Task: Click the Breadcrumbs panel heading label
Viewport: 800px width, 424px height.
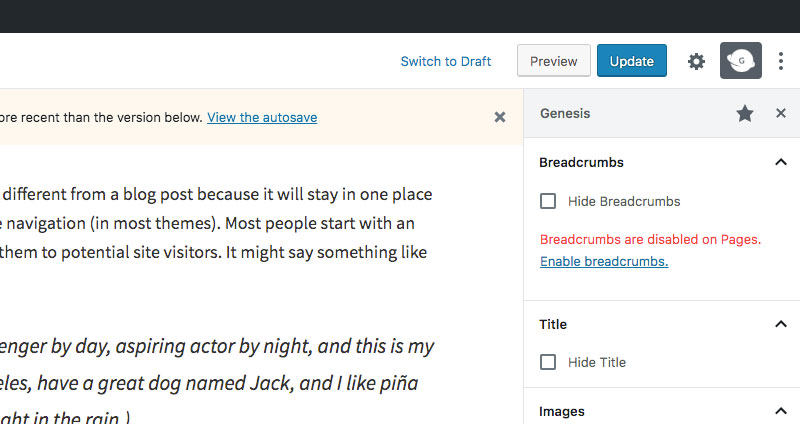Action: coord(581,162)
